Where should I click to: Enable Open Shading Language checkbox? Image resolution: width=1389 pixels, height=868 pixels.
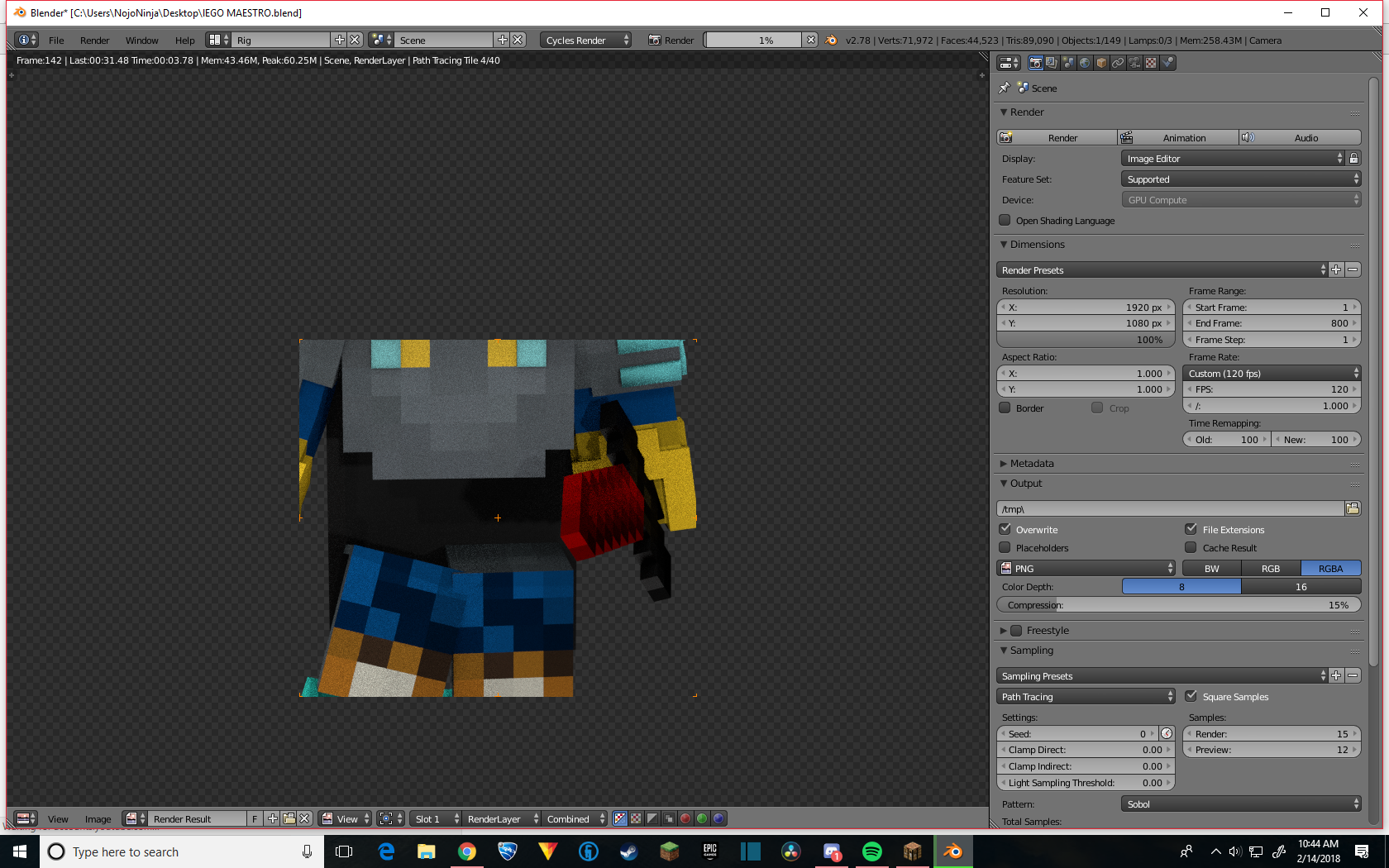(1005, 220)
